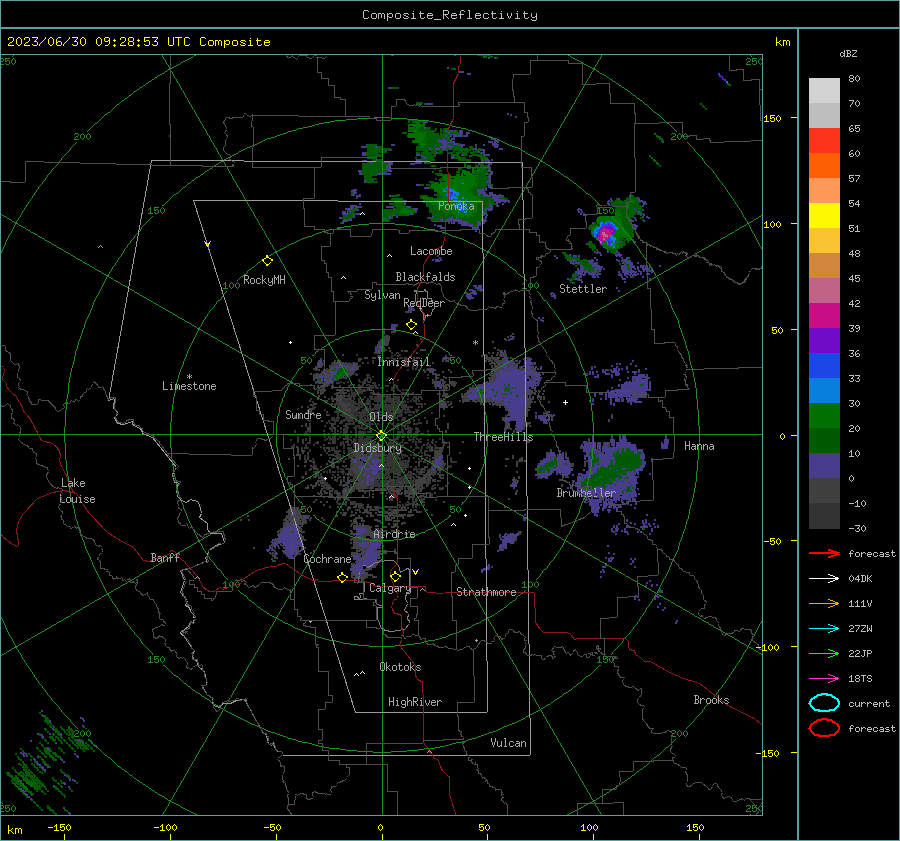Click the Composite_Reflectivity title
The width and height of the screenshot is (900, 841).
pos(450,15)
